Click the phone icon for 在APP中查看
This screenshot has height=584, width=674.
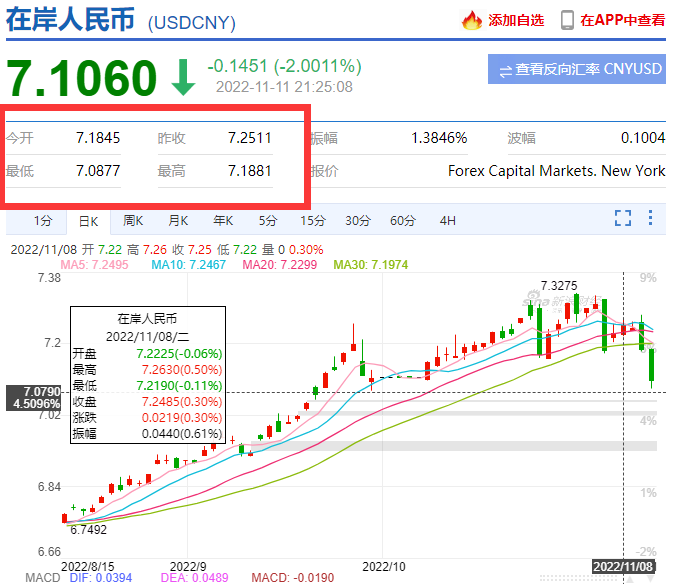pyautogui.click(x=568, y=20)
